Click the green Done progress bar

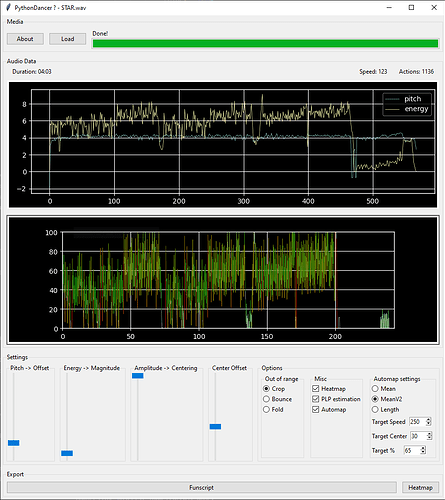point(265,43)
